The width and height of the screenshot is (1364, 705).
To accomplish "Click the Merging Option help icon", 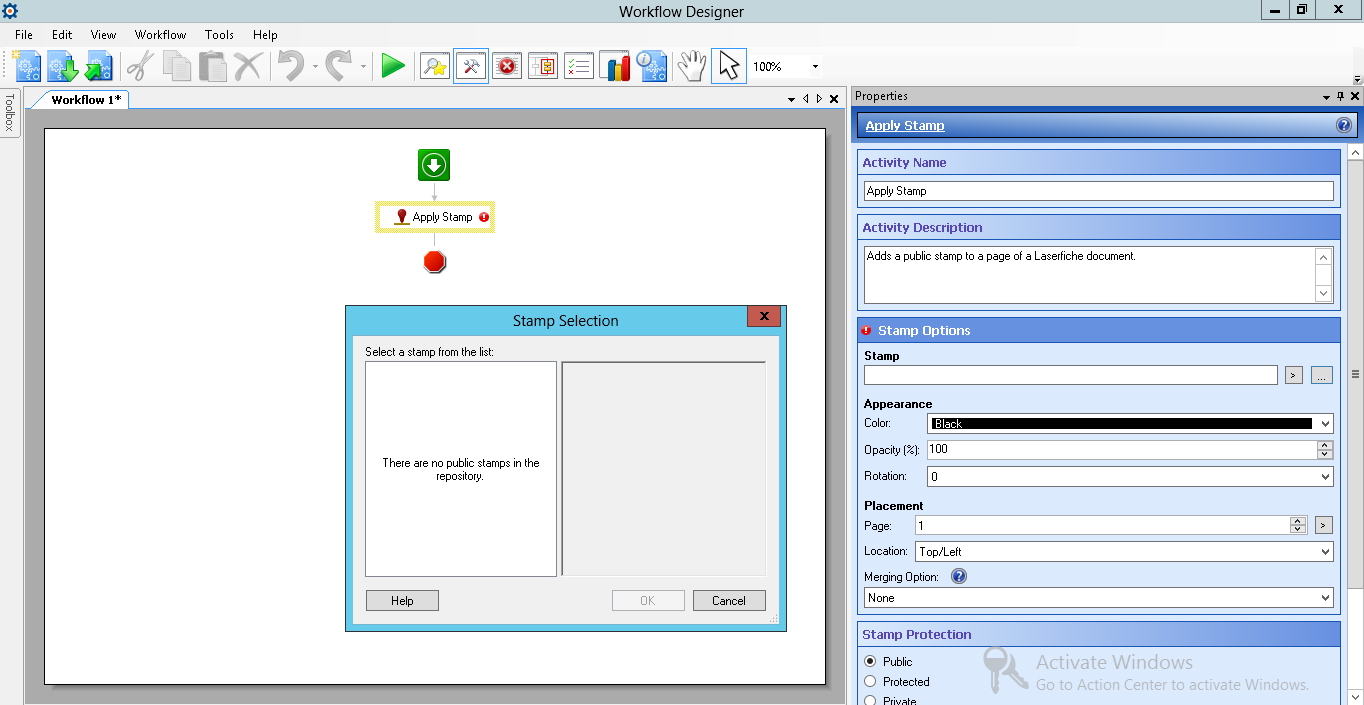I will tap(958, 577).
